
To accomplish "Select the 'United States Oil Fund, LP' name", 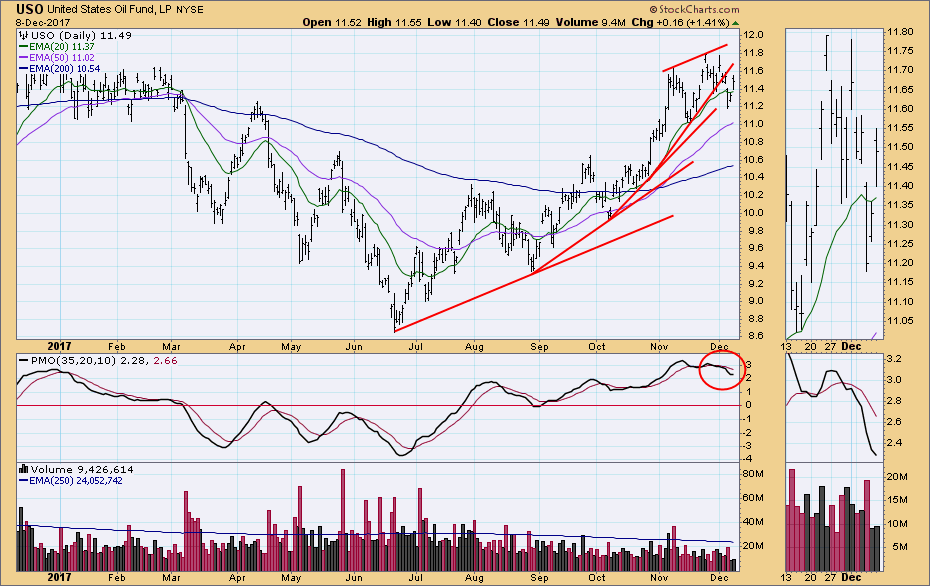I will [x=109, y=9].
